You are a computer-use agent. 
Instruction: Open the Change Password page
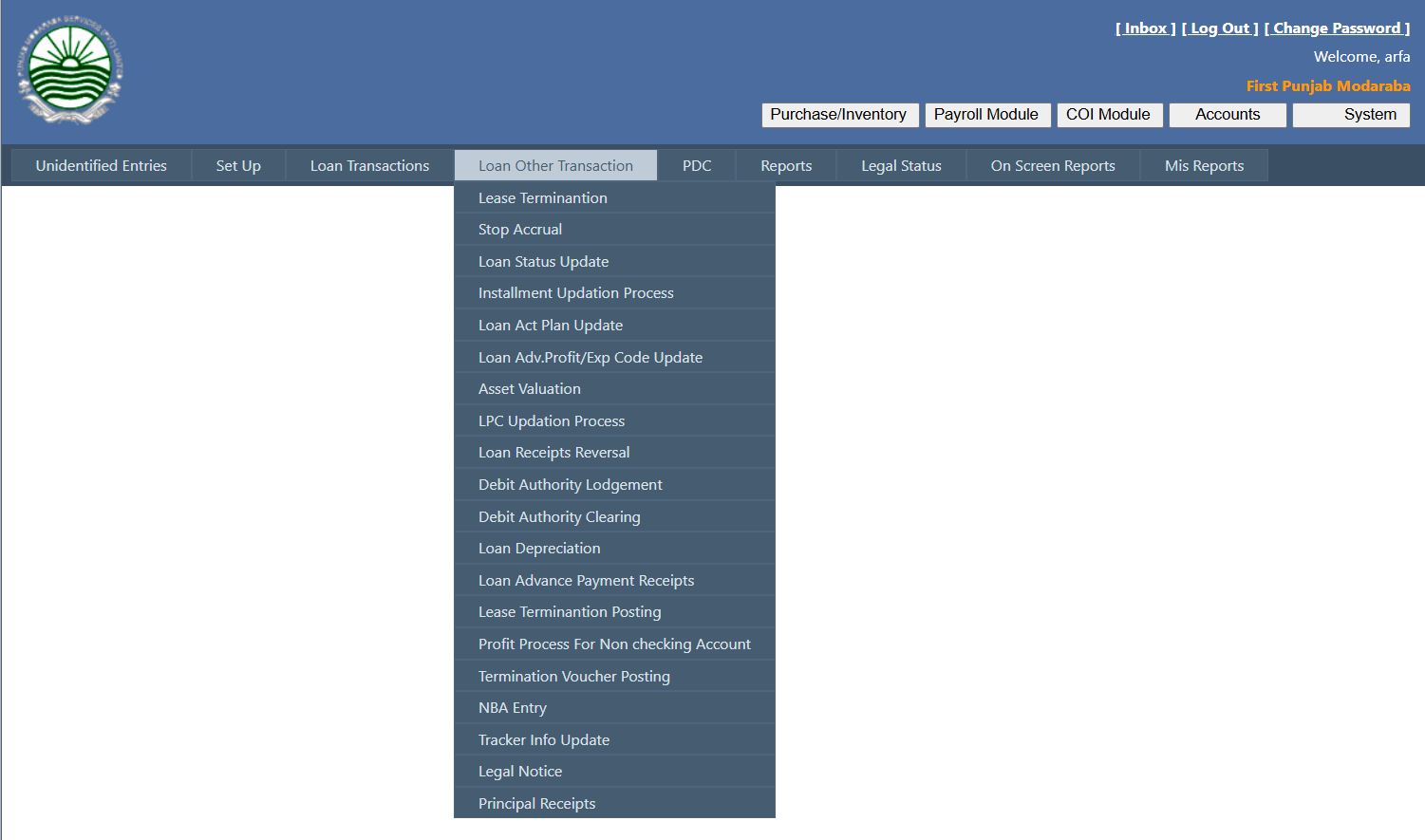pos(1338,28)
